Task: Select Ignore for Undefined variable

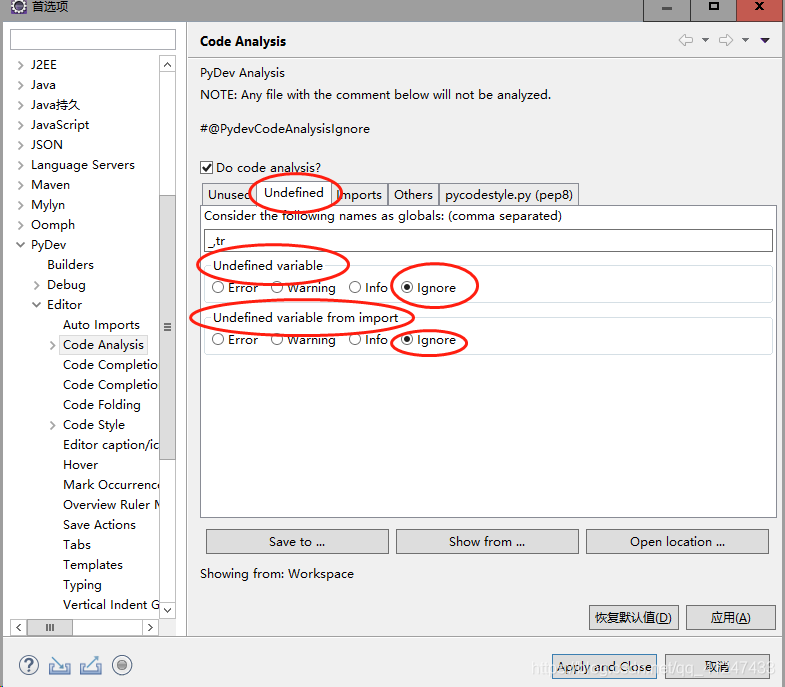Action: tap(407, 287)
